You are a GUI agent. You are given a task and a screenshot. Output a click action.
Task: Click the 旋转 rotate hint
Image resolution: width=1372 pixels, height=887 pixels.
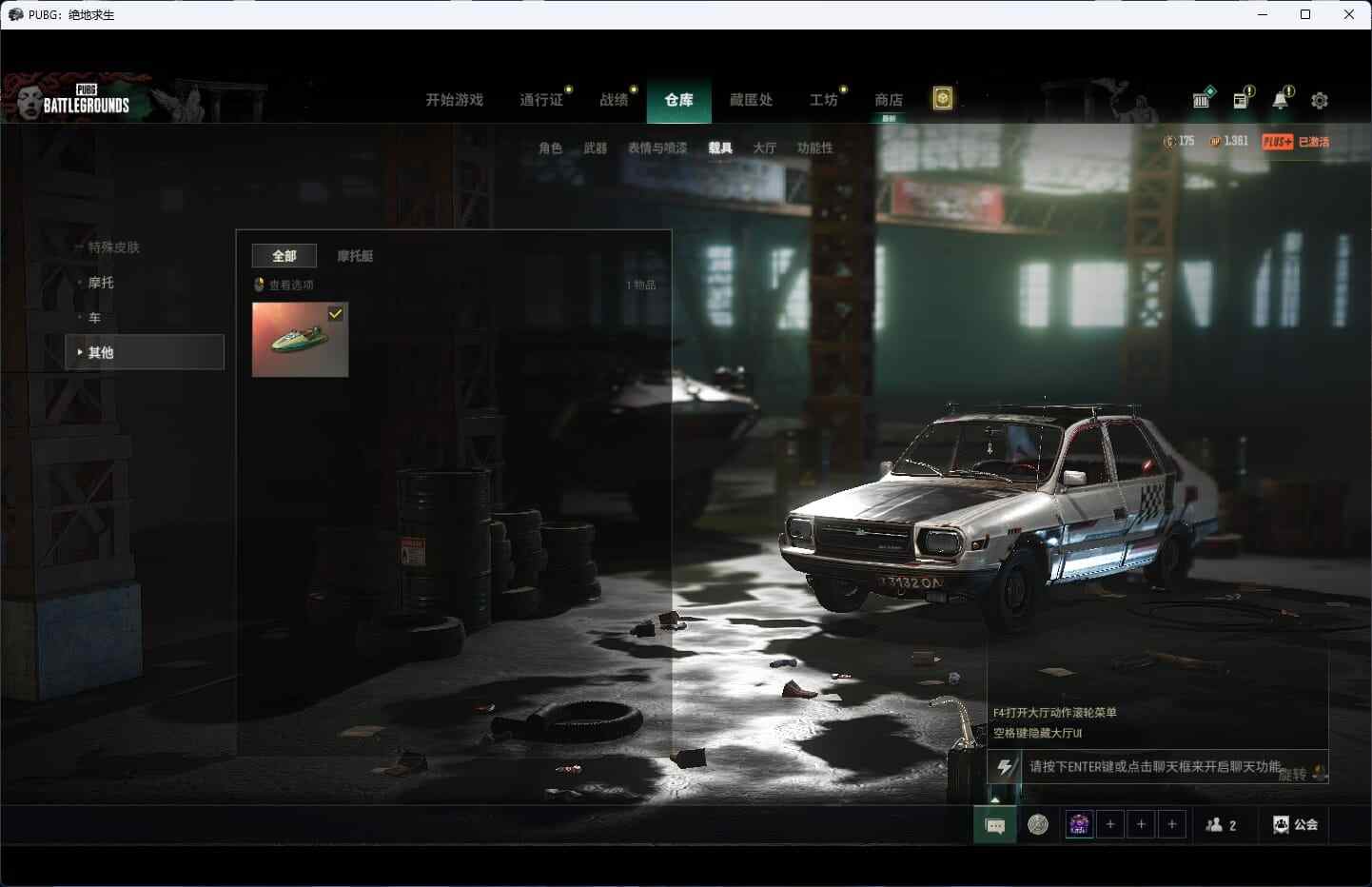point(1292,775)
